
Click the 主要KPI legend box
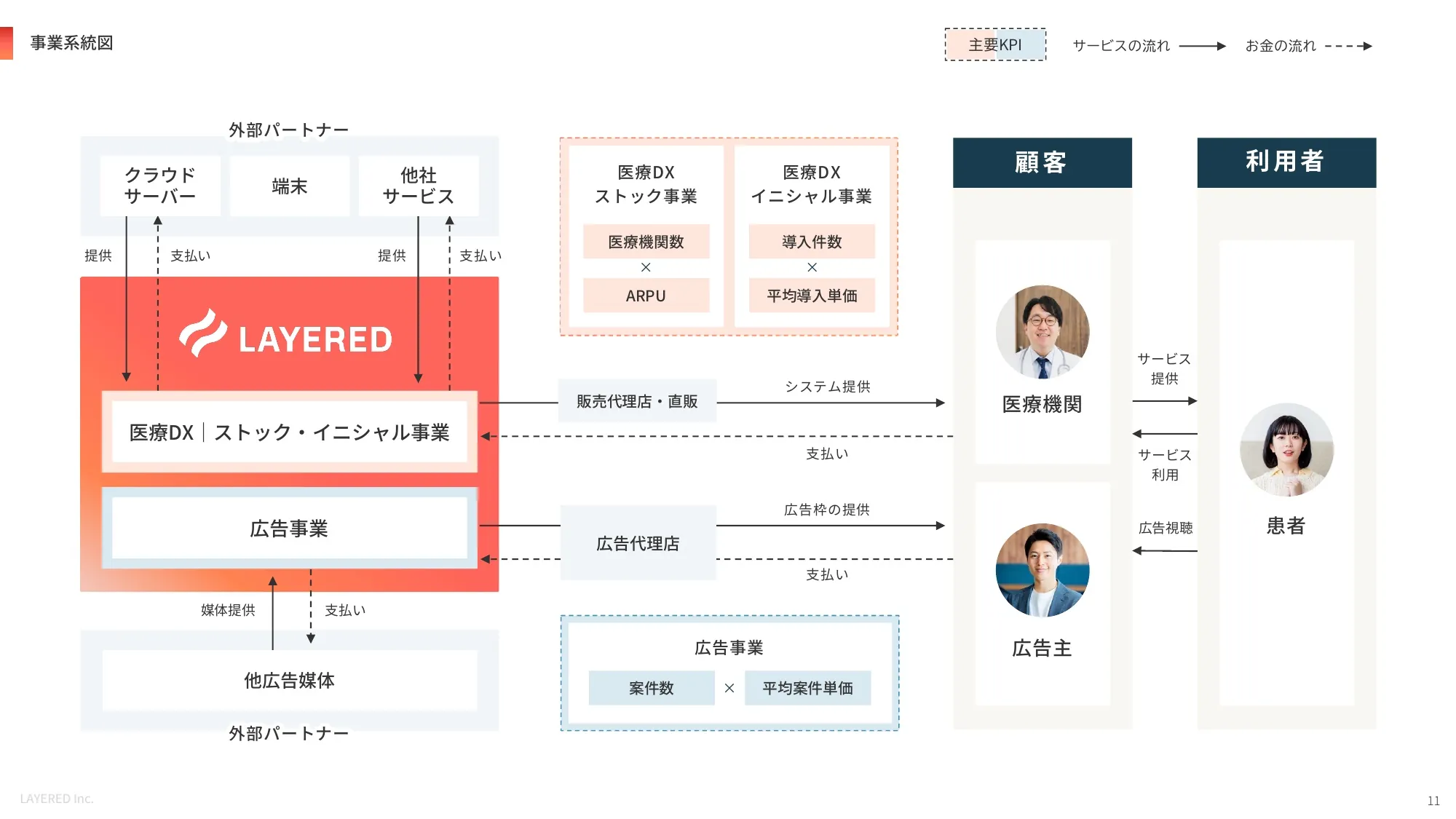tap(995, 44)
